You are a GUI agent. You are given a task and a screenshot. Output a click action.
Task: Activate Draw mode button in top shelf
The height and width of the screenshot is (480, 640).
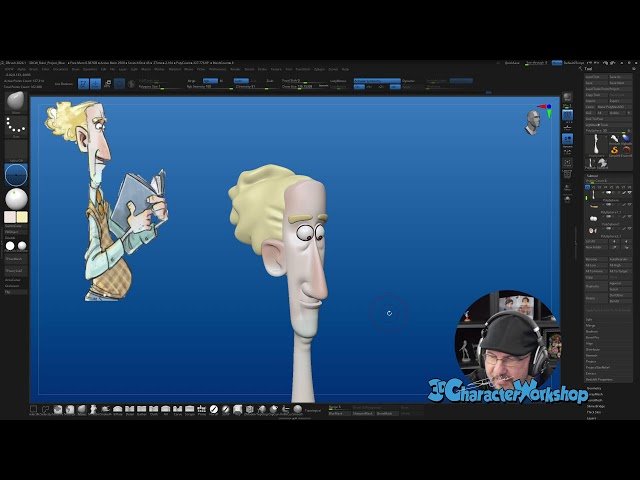click(95, 84)
